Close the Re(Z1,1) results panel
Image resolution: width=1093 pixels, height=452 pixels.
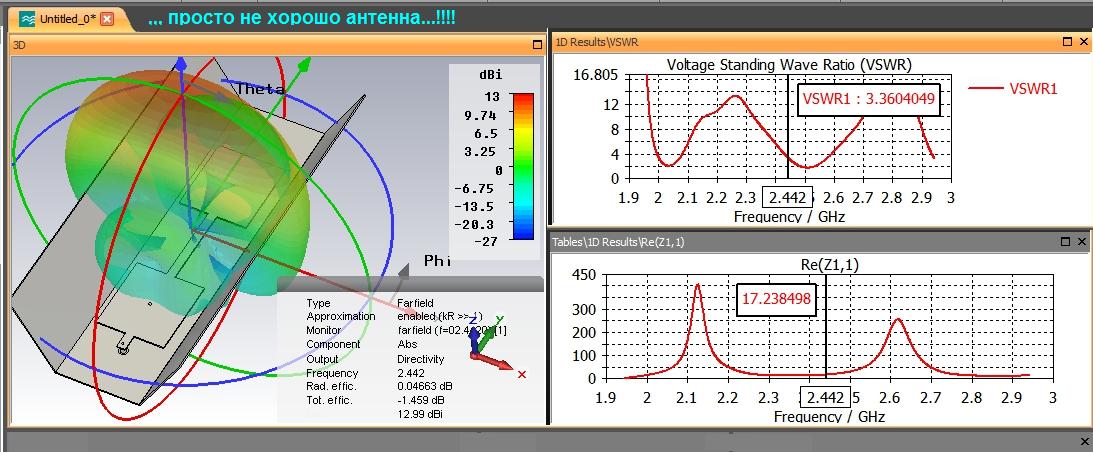point(1081,241)
